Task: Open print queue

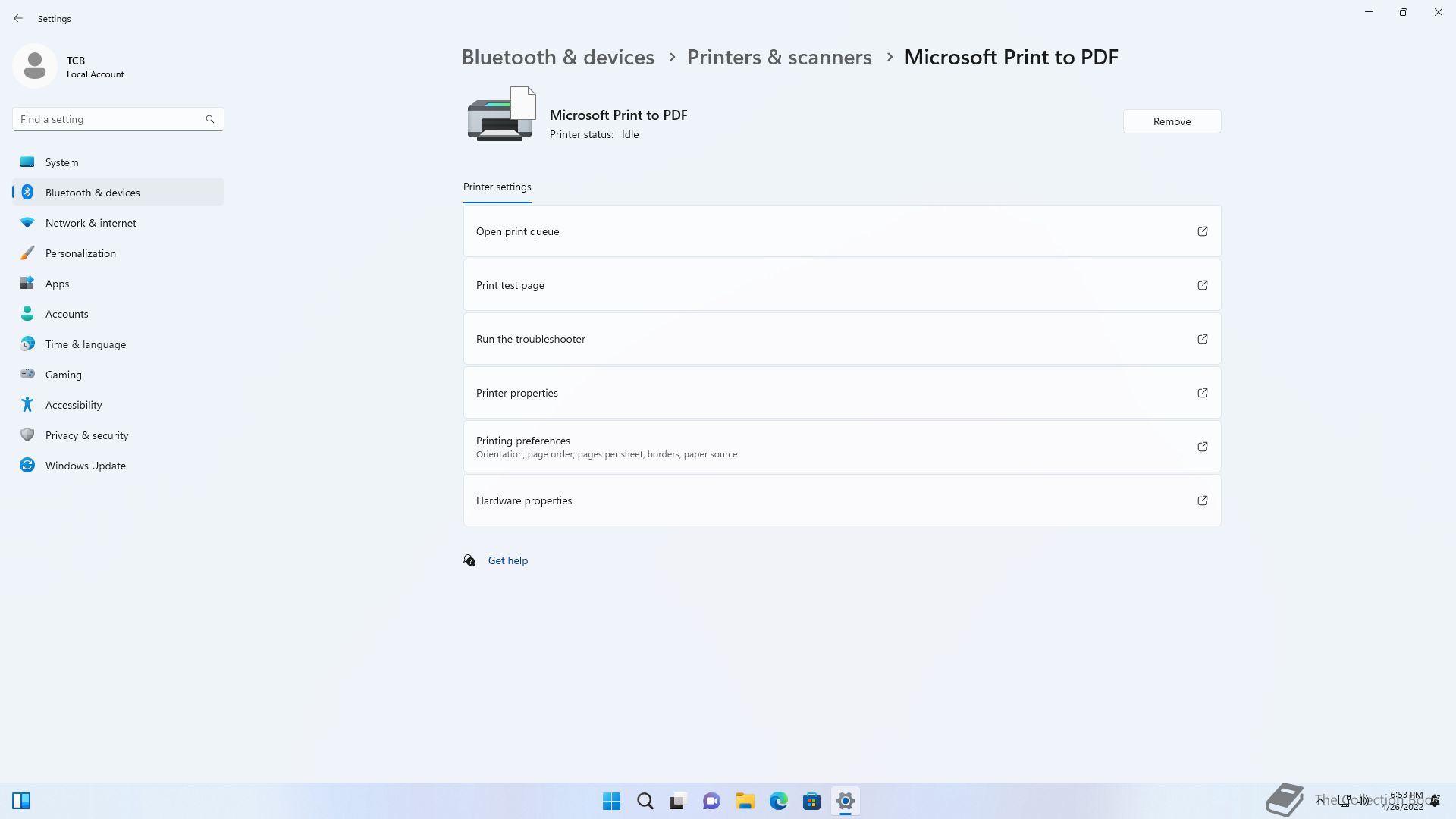Action: [x=842, y=231]
